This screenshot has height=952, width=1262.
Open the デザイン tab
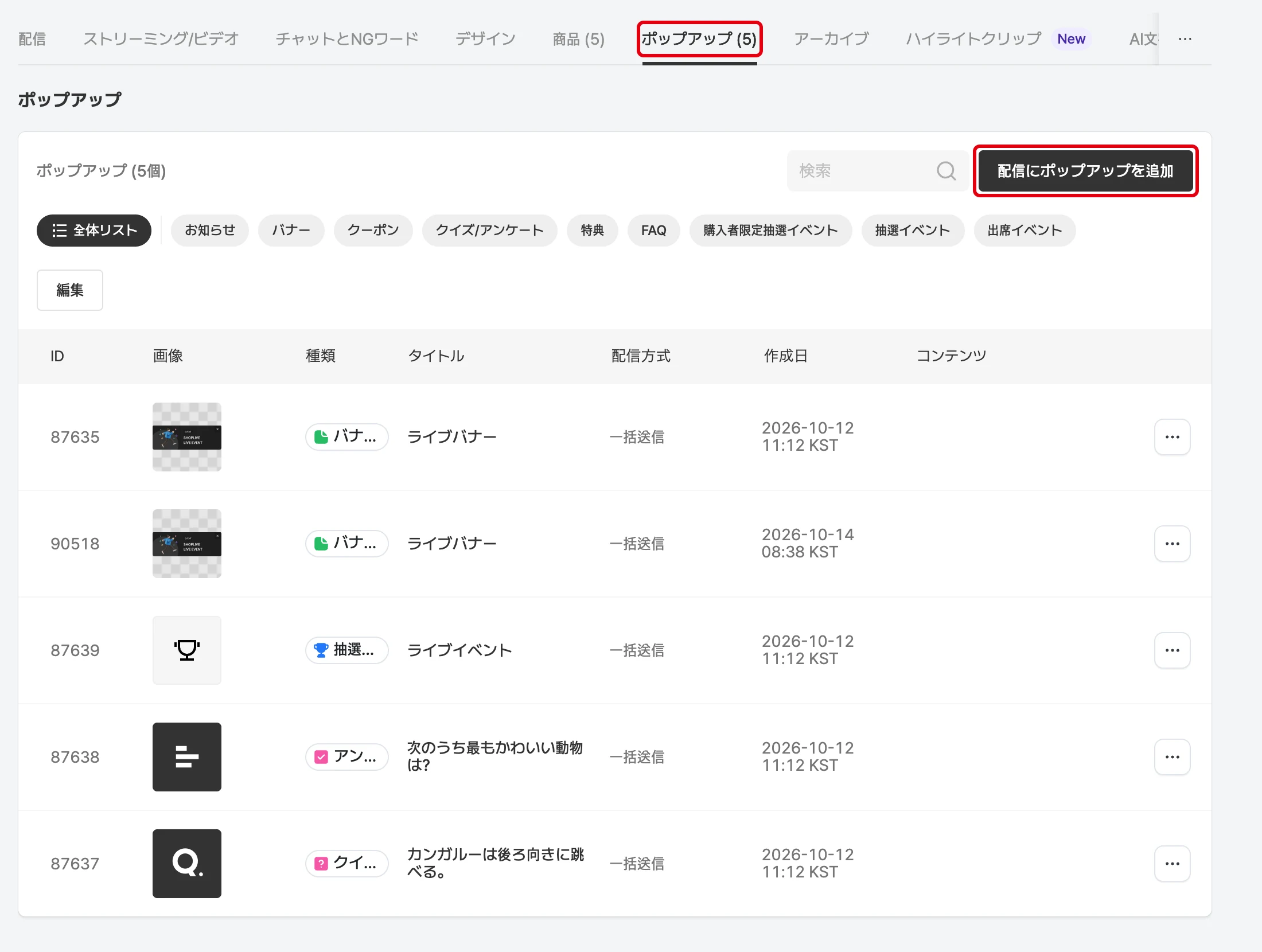point(486,39)
